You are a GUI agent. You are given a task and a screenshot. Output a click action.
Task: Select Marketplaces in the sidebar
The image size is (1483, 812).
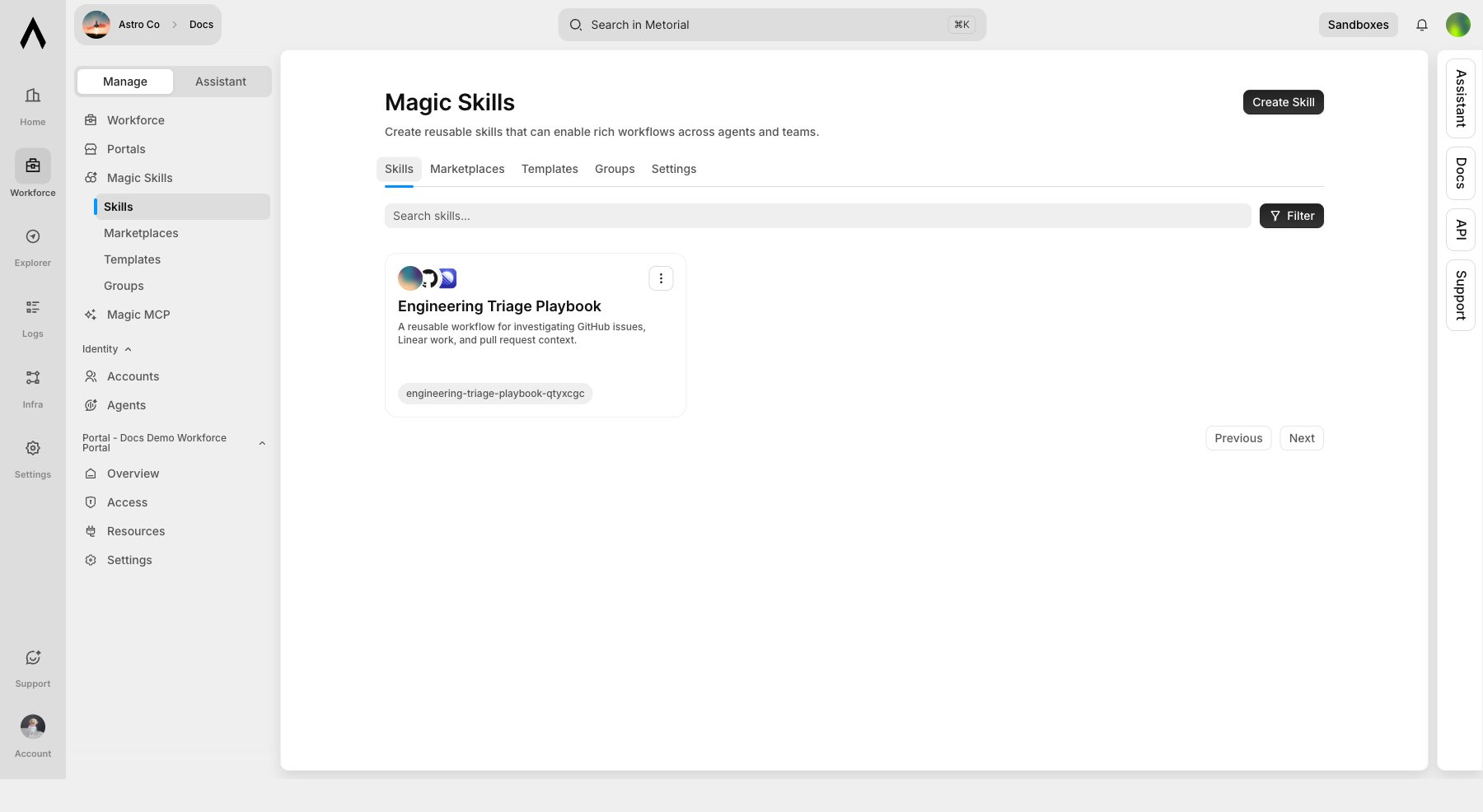click(182, 233)
